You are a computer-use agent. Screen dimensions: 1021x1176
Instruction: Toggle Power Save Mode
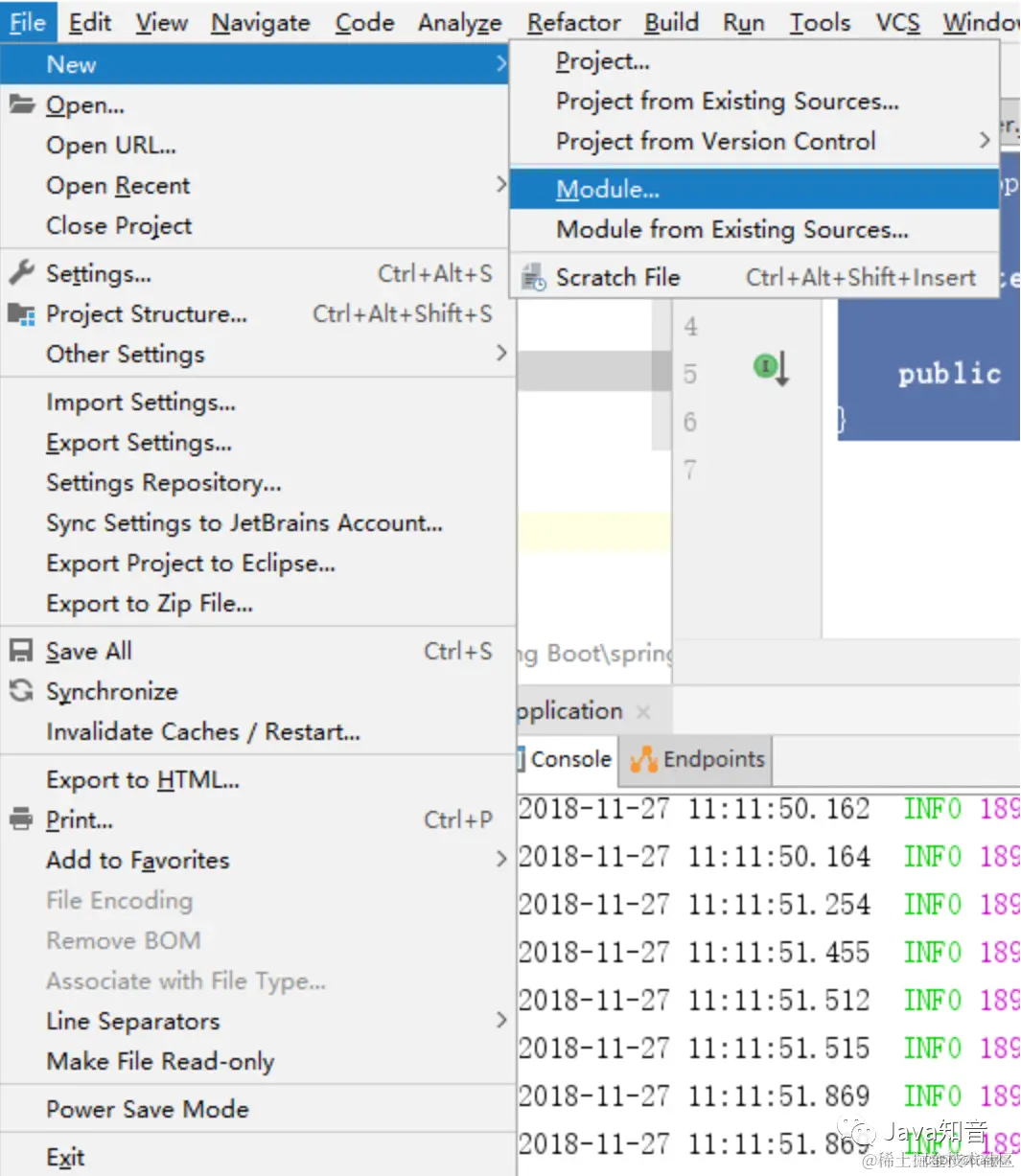257,1109
